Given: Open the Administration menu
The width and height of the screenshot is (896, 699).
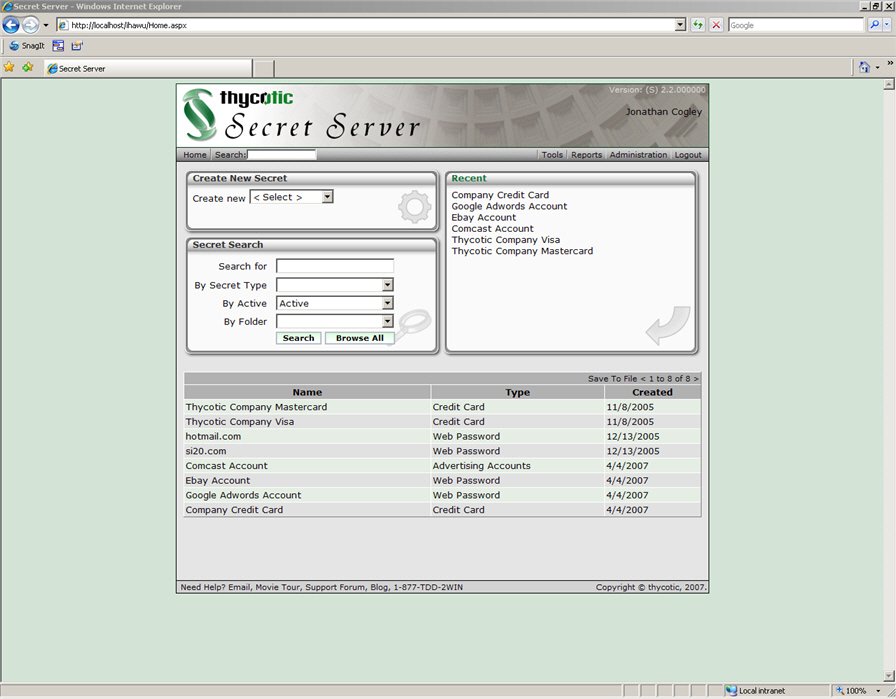Looking at the screenshot, I should (638, 155).
